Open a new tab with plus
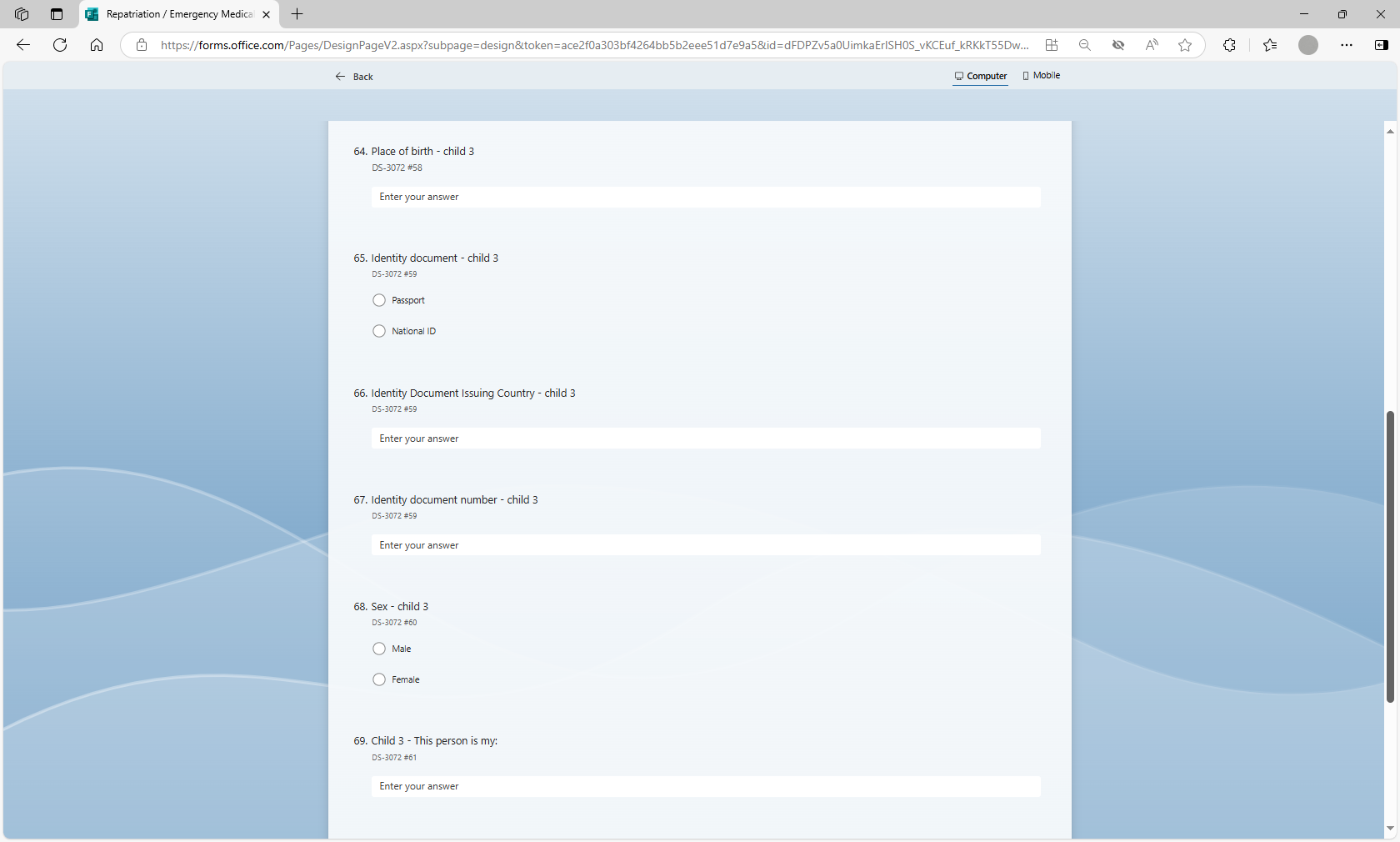Viewport: 1400px width, 842px height. (297, 14)
